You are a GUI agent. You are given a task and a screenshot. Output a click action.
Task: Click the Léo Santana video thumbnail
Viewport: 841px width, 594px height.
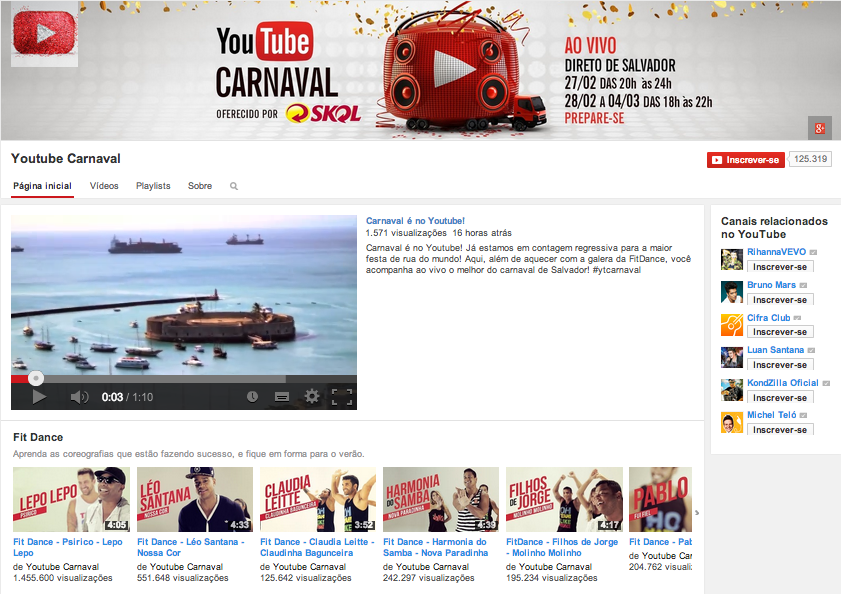pos(195,500)
